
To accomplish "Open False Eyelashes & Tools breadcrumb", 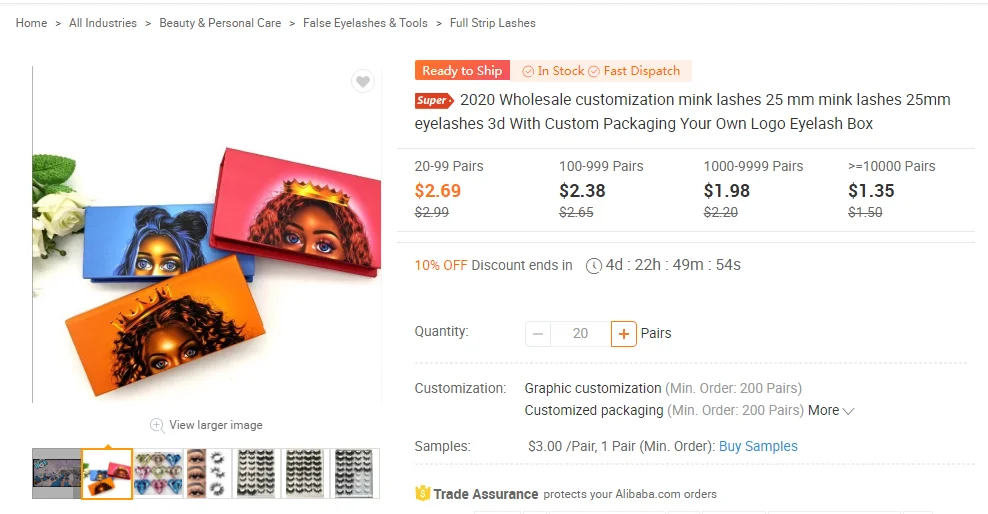I will tap(365, 23).
